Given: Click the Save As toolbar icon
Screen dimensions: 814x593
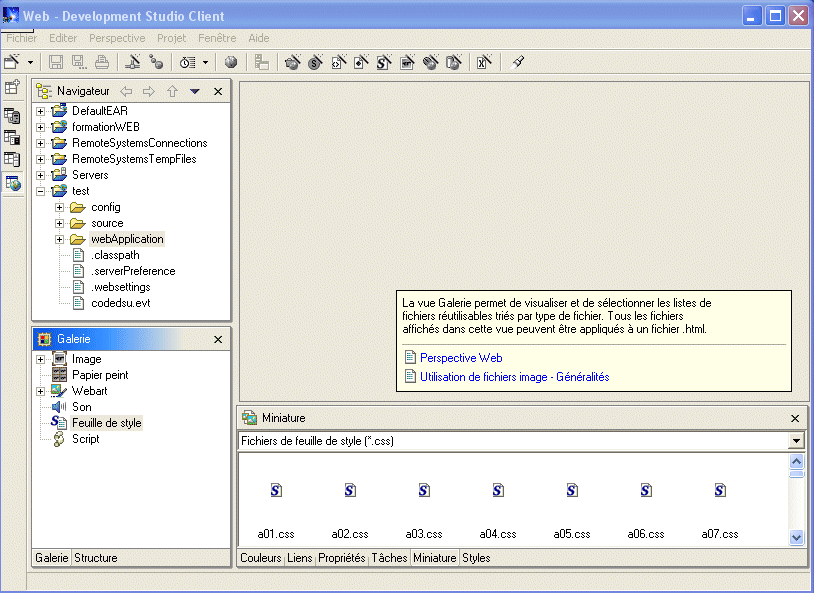Looking at the screenshot, I should (78, 62).
